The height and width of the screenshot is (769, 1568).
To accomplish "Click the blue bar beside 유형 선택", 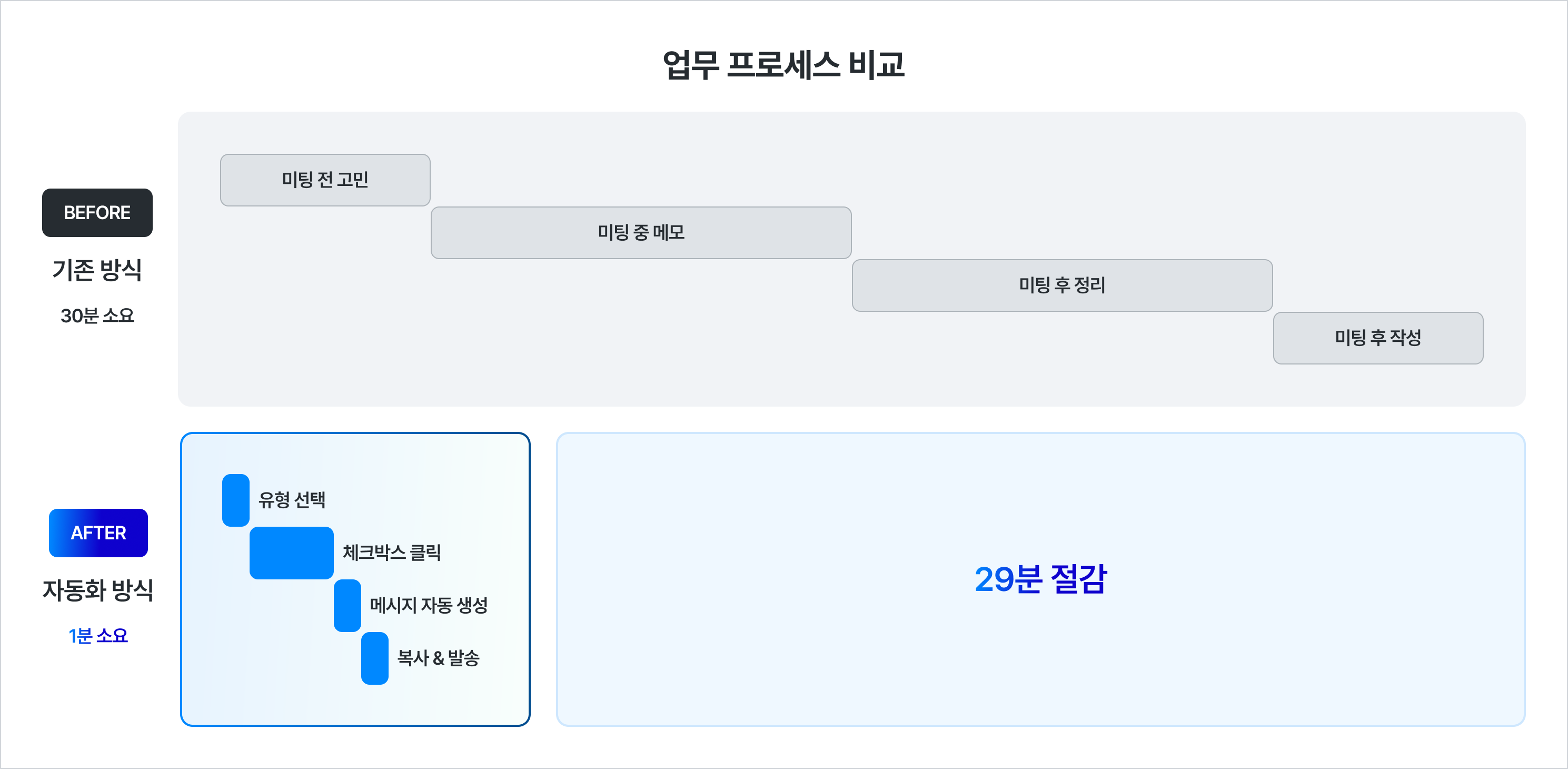I will click(x=235, y=500).
